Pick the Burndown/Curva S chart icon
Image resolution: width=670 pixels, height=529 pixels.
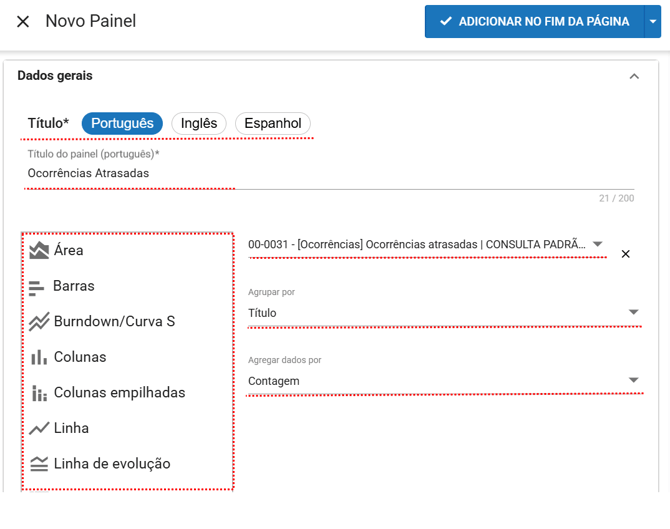point(39,322)
